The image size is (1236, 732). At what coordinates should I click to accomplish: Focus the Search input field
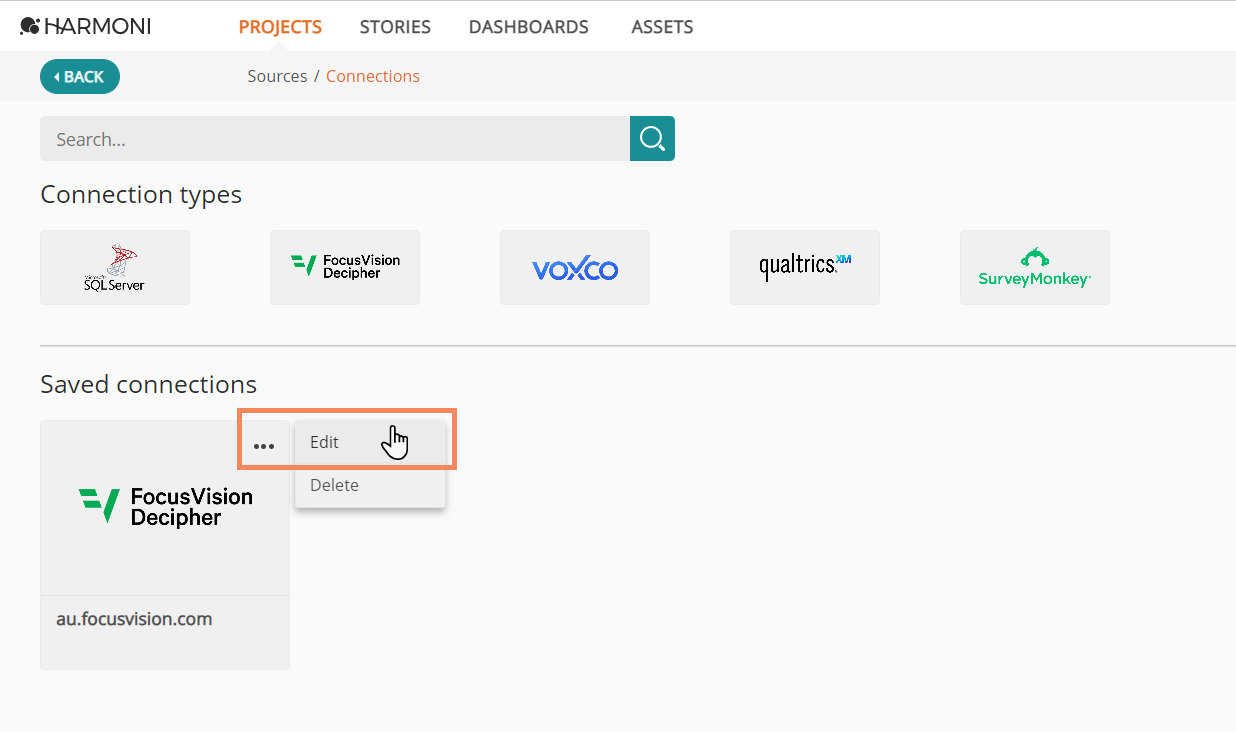point(335,139)
